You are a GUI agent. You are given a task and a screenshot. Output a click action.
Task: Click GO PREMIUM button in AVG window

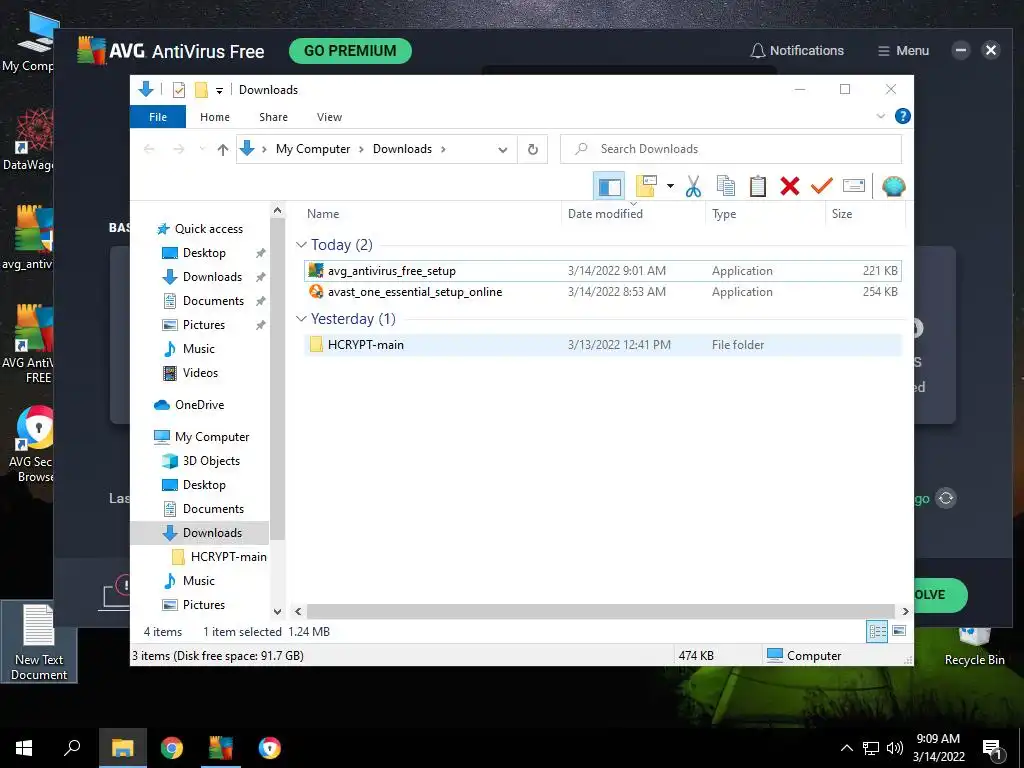tap(350, 51)
